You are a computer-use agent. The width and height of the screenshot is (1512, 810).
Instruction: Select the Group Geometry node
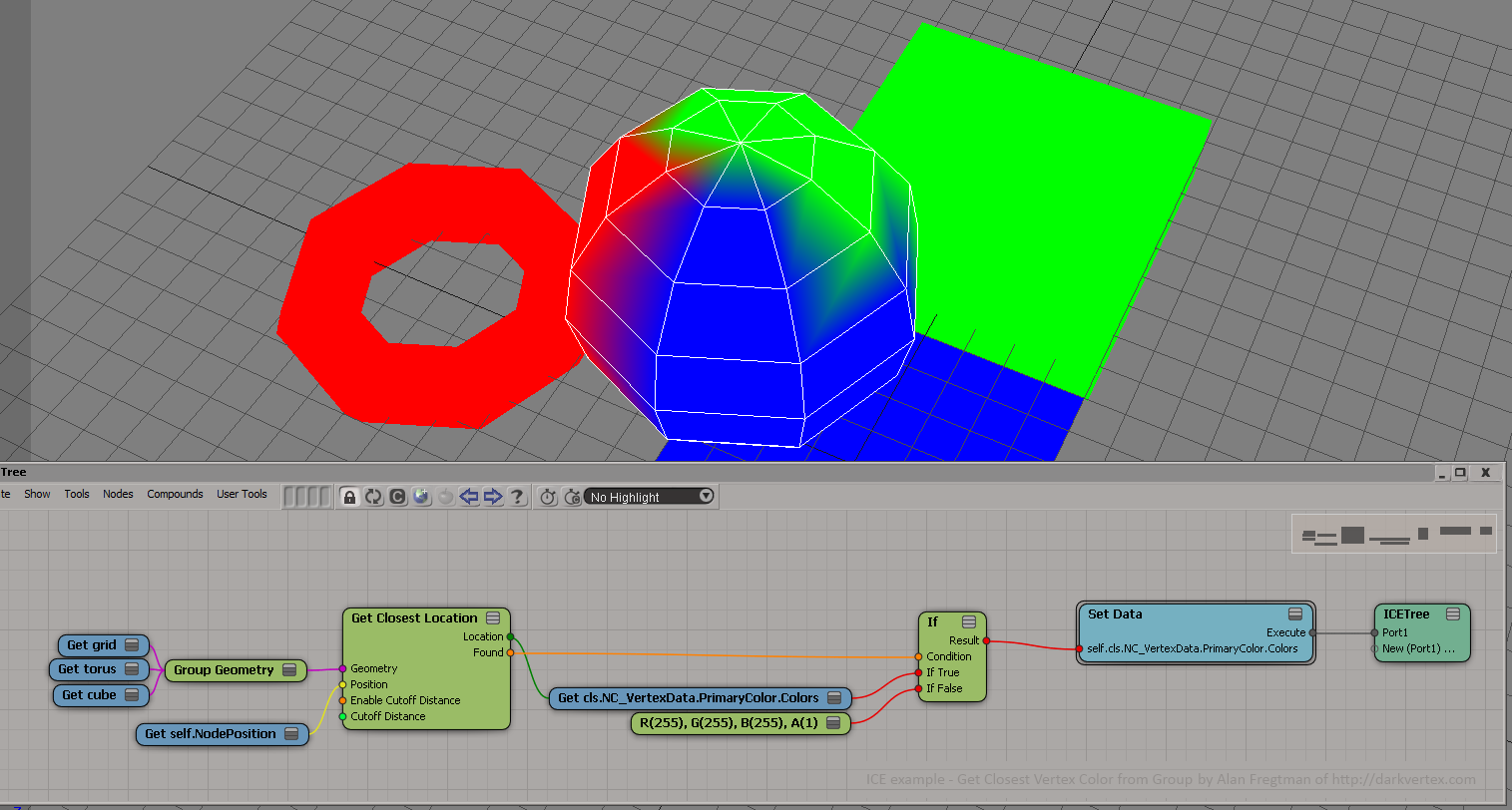click(224, 670)
